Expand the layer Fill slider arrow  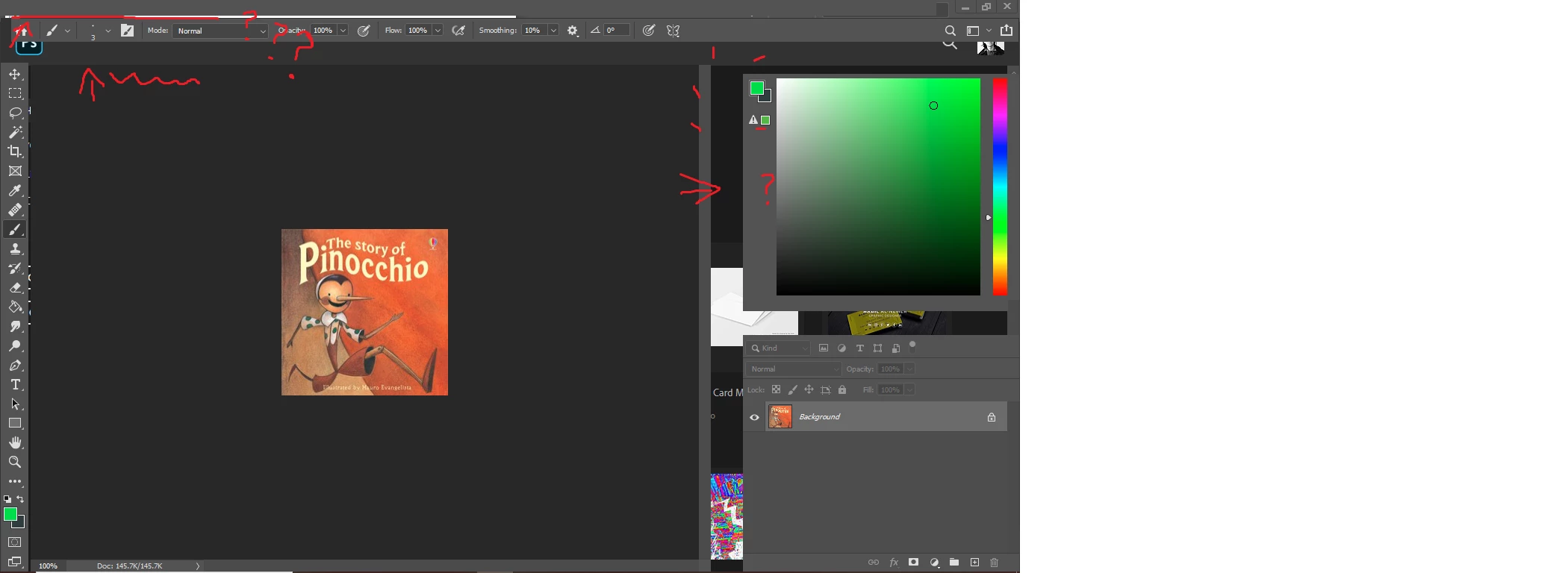click(909, 390)
